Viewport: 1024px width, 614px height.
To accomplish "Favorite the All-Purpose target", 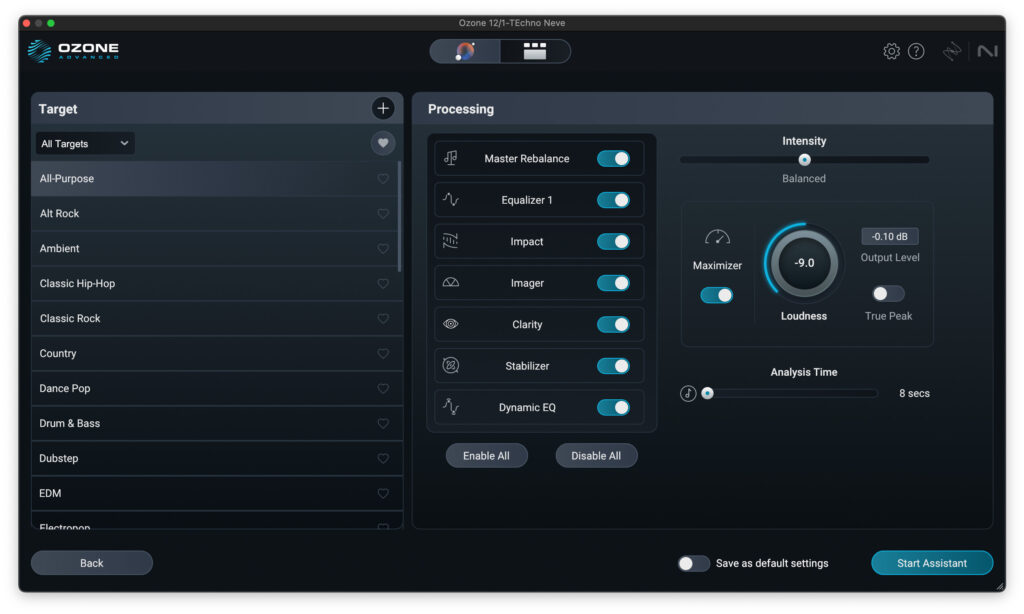I will [383, 178].
